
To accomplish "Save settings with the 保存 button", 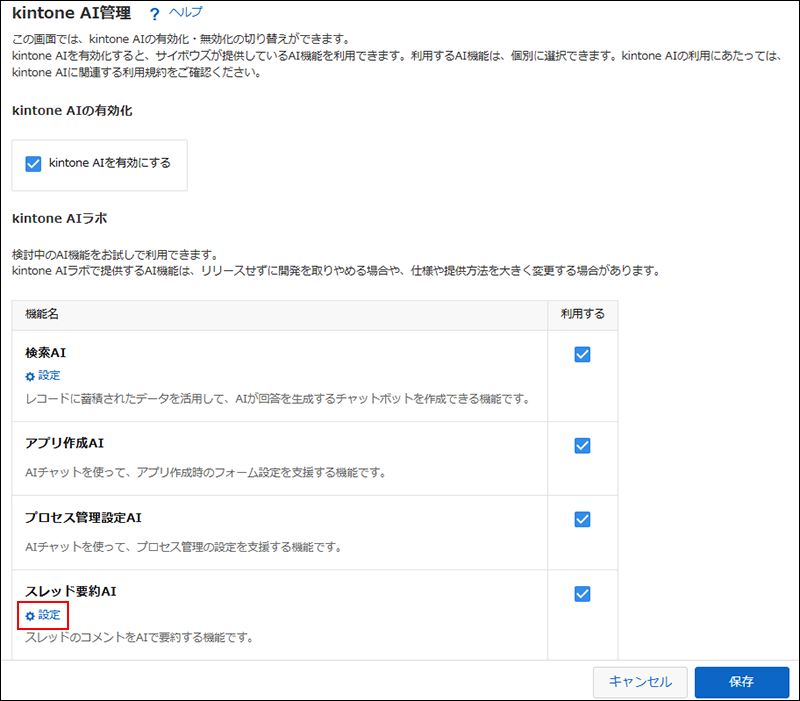I will [x=742, y=682].
